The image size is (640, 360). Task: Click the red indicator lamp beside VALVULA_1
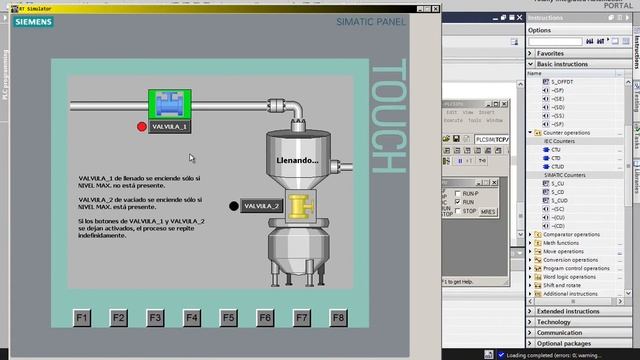[142, 127]
